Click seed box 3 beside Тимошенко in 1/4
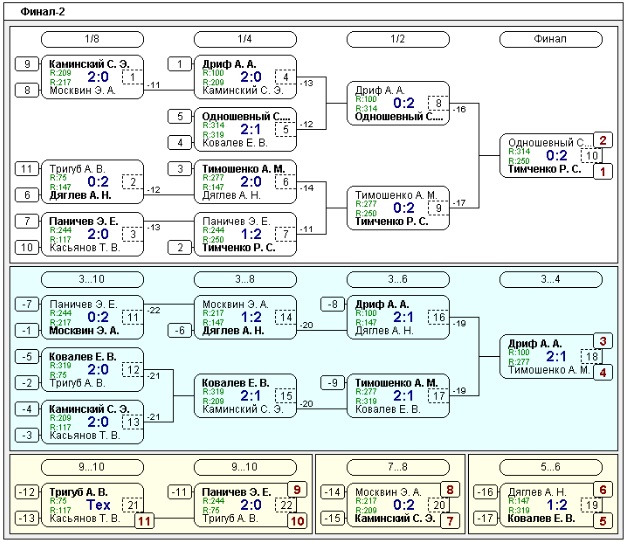 pyautogui.click(x=180, y=169)
